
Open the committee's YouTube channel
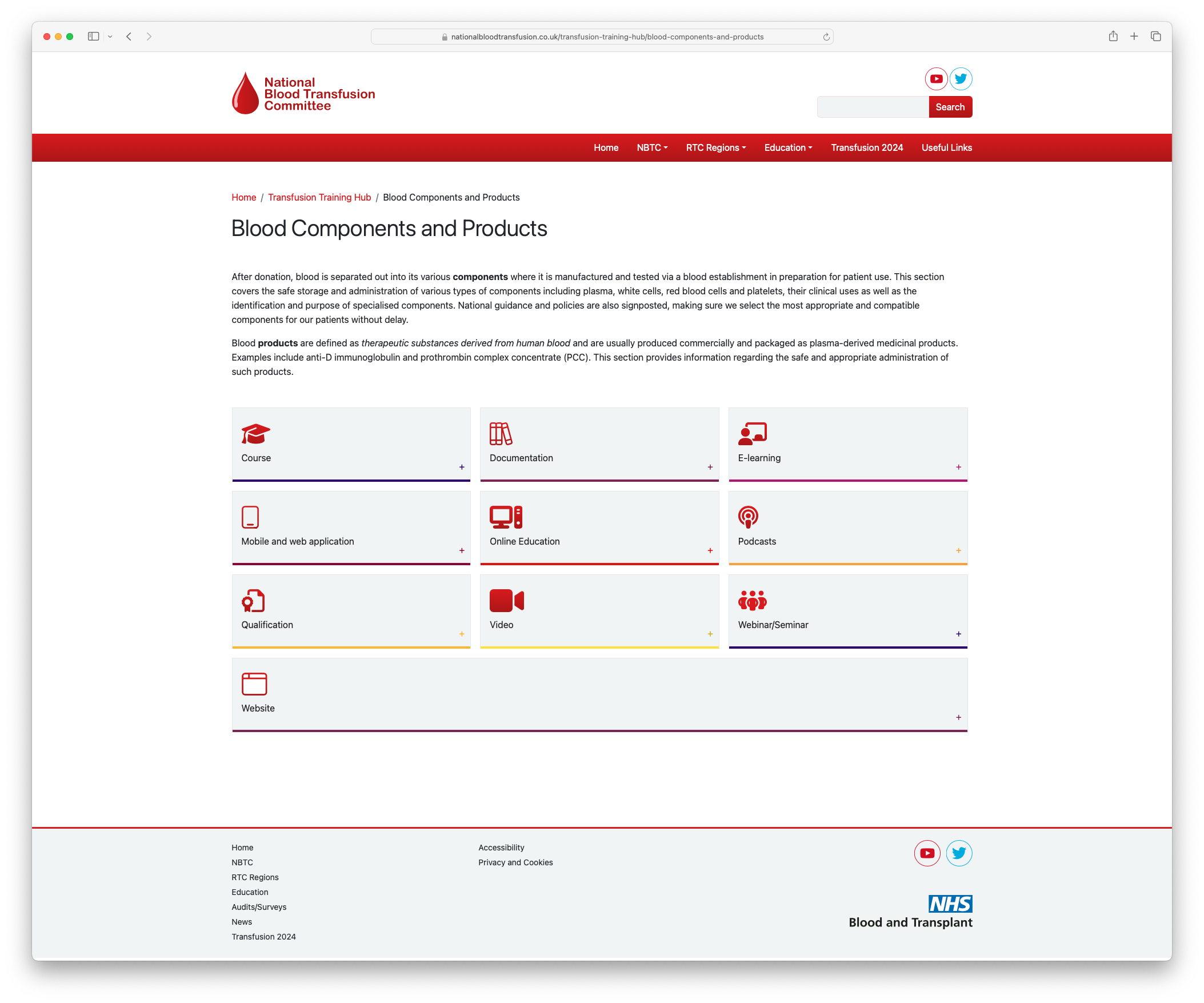[x=935, y=78]
